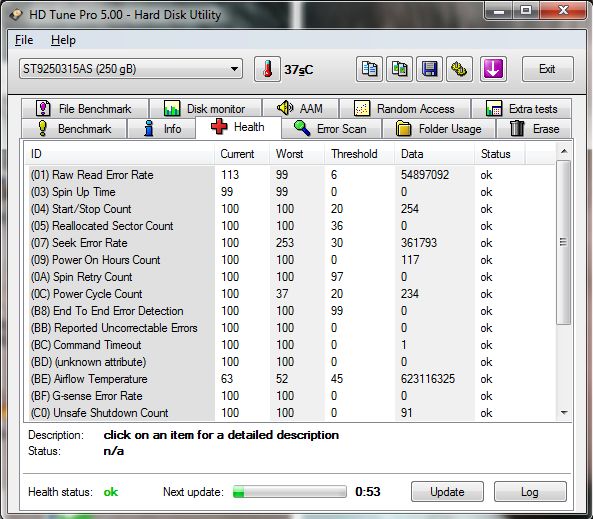Click the Exit button

(x=548, y=69)
